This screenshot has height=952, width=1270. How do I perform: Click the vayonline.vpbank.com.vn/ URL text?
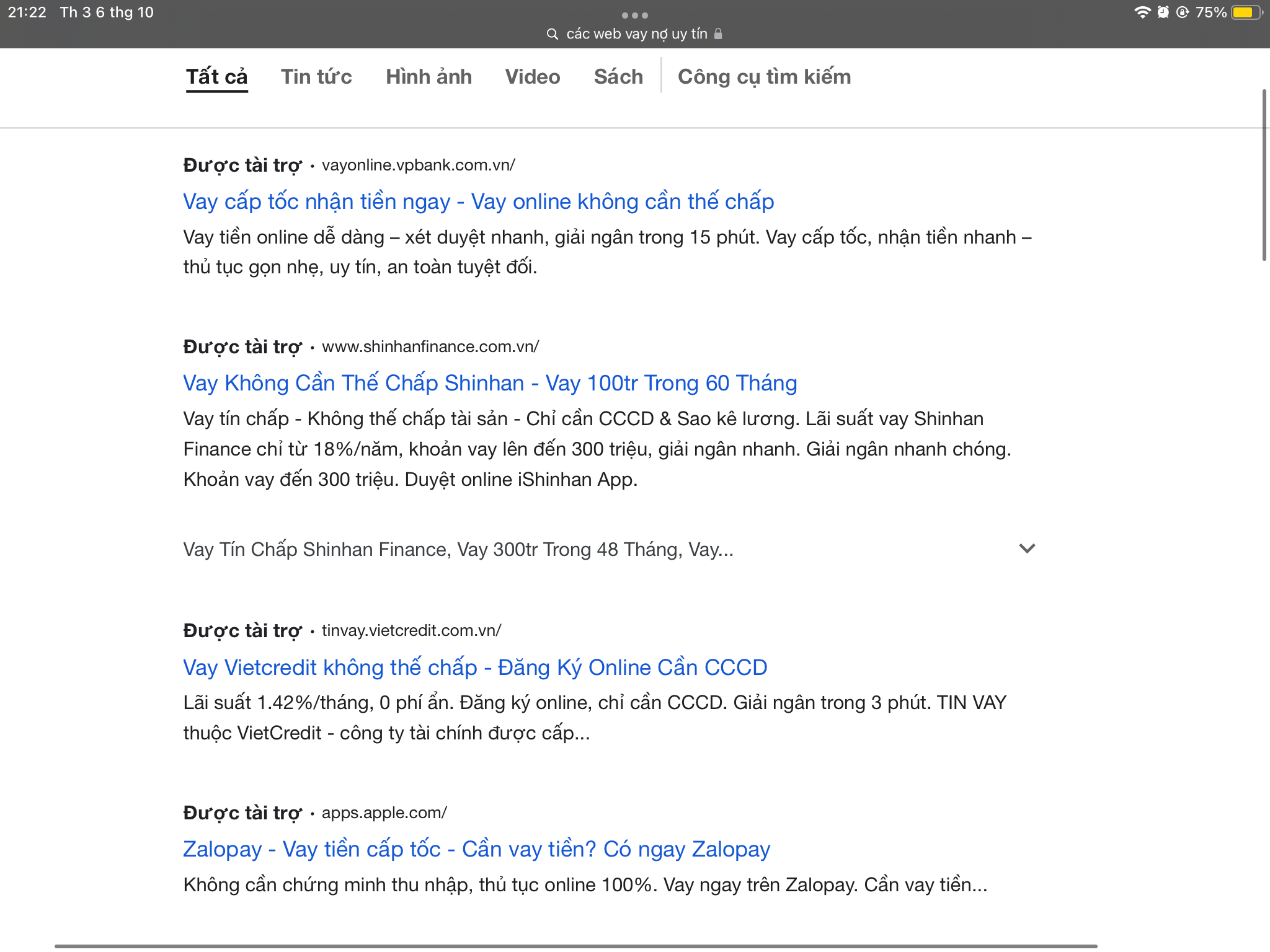(419, 165)
